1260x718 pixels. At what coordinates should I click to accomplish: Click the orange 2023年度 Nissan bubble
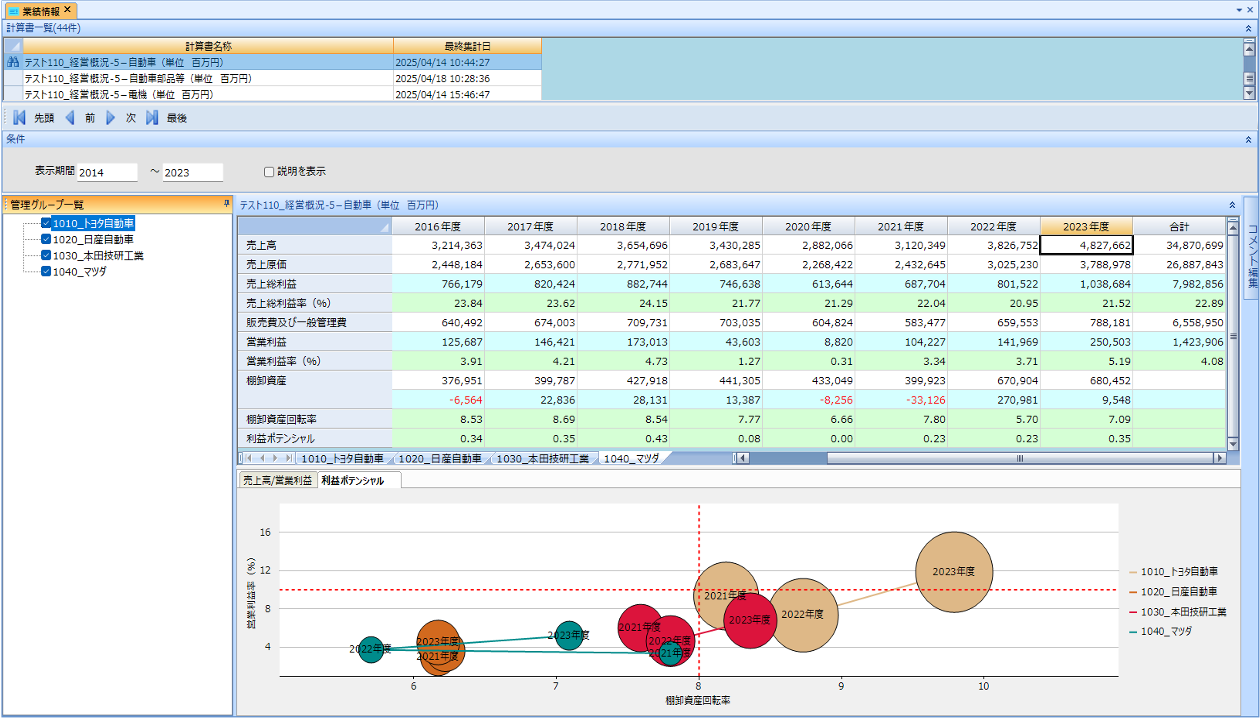point(438,640)
